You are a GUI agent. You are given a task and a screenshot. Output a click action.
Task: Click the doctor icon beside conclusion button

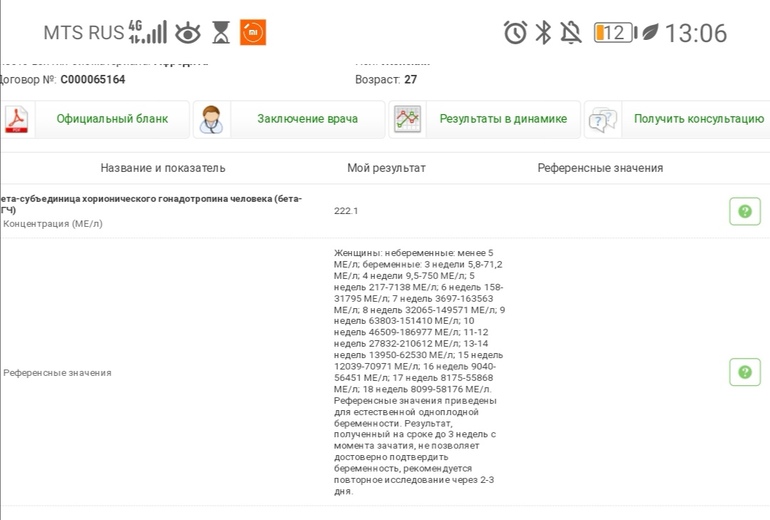click(x=211, y=119)
